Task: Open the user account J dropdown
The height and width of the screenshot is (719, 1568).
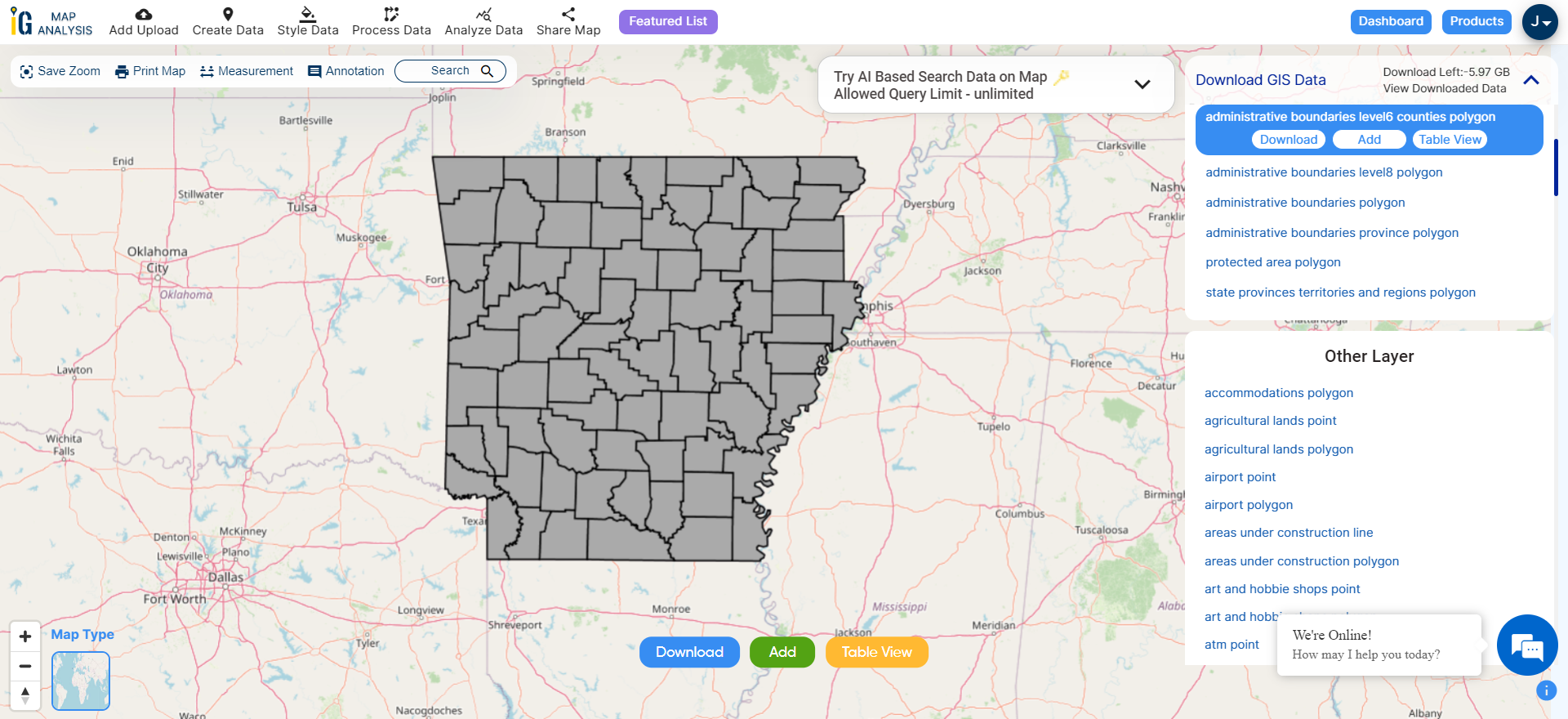Action: pos(1539,22)
